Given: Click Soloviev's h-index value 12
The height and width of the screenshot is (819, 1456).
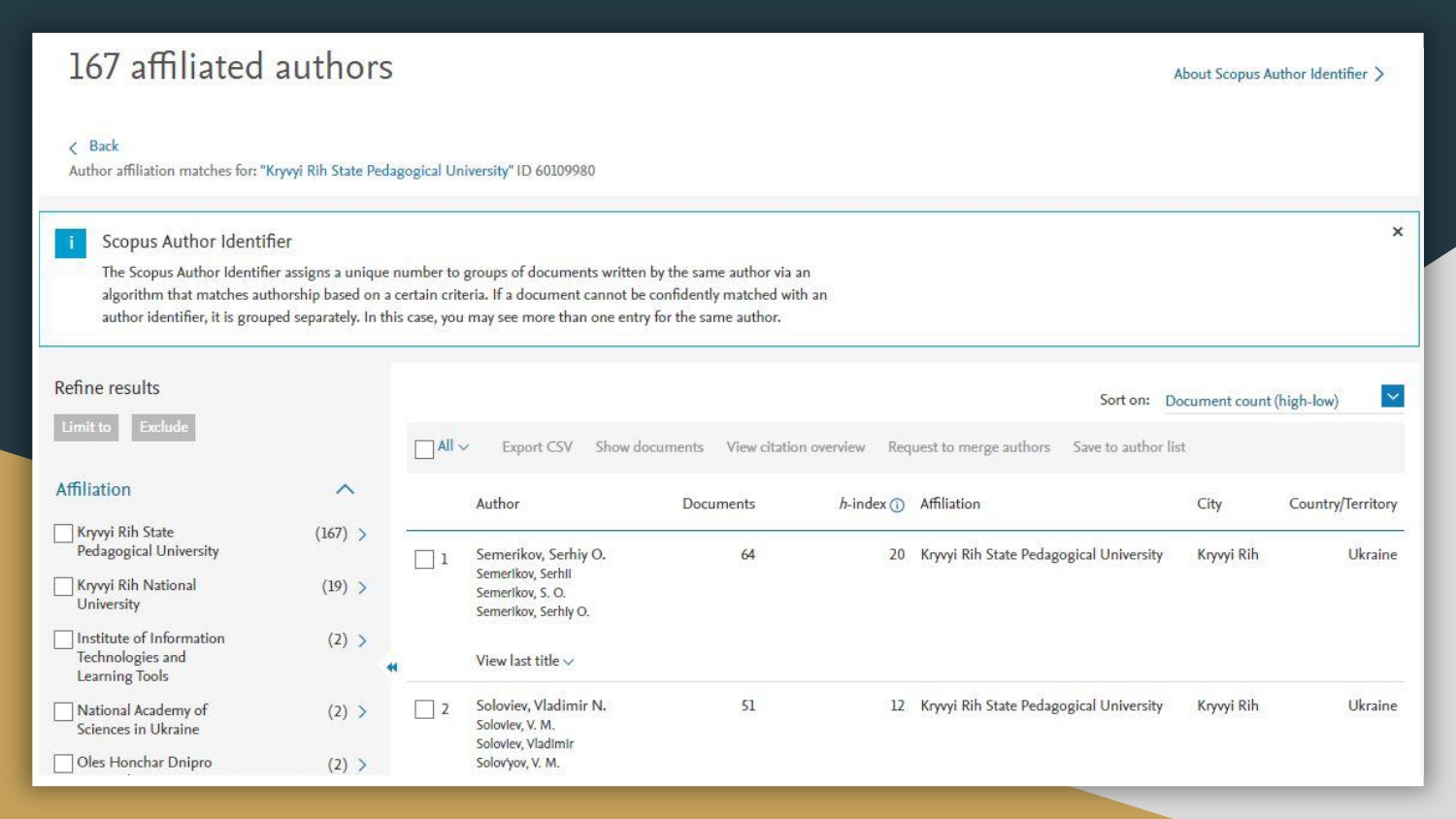Looking at the screenshot, I should (897, 705).
